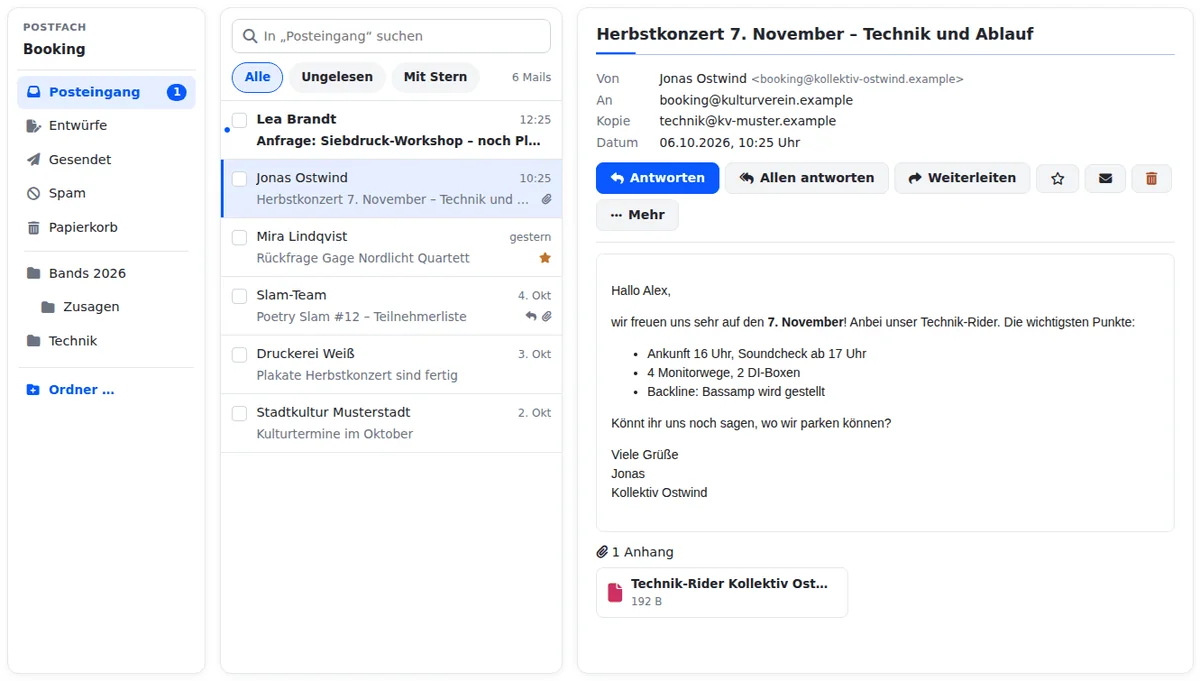The height and width of the screenshot is (681, 1200).
Task: Click the unread count badge on Posteingang
Action: 176,92
